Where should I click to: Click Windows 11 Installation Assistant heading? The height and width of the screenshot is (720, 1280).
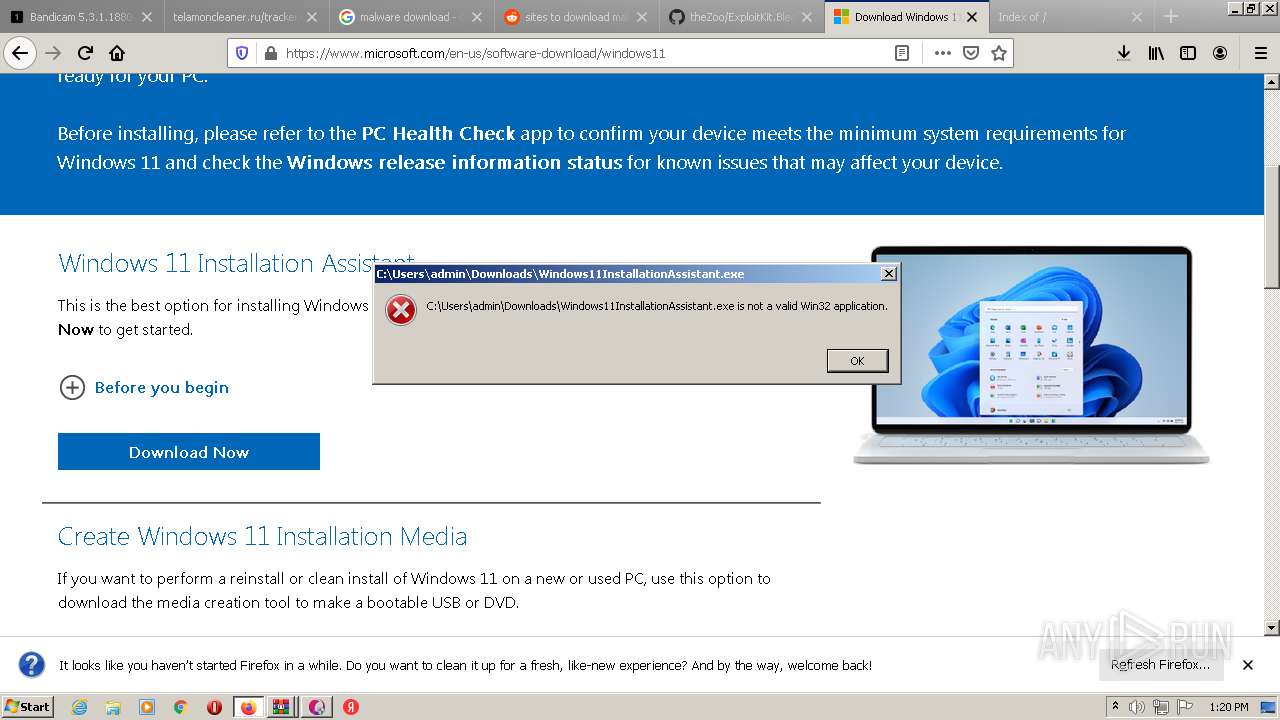tap(236, 263)
